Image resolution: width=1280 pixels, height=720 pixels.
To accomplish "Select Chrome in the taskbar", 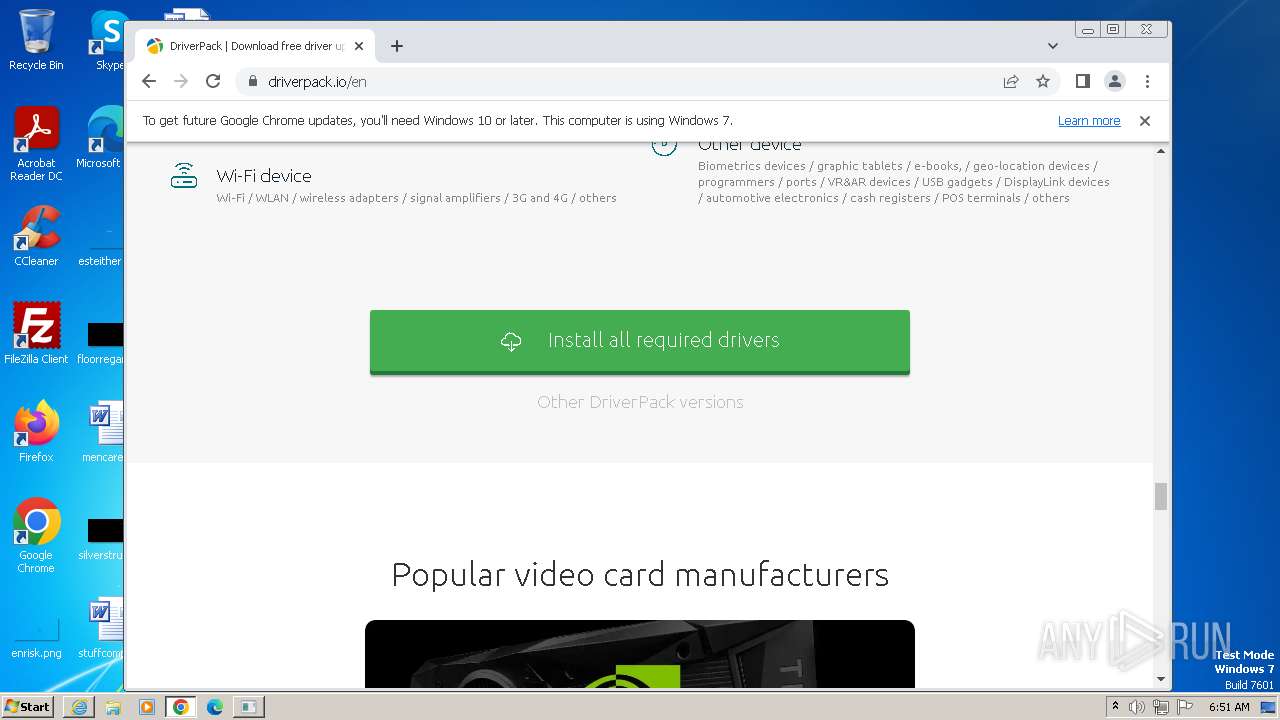I will click(x=181, y=707).
